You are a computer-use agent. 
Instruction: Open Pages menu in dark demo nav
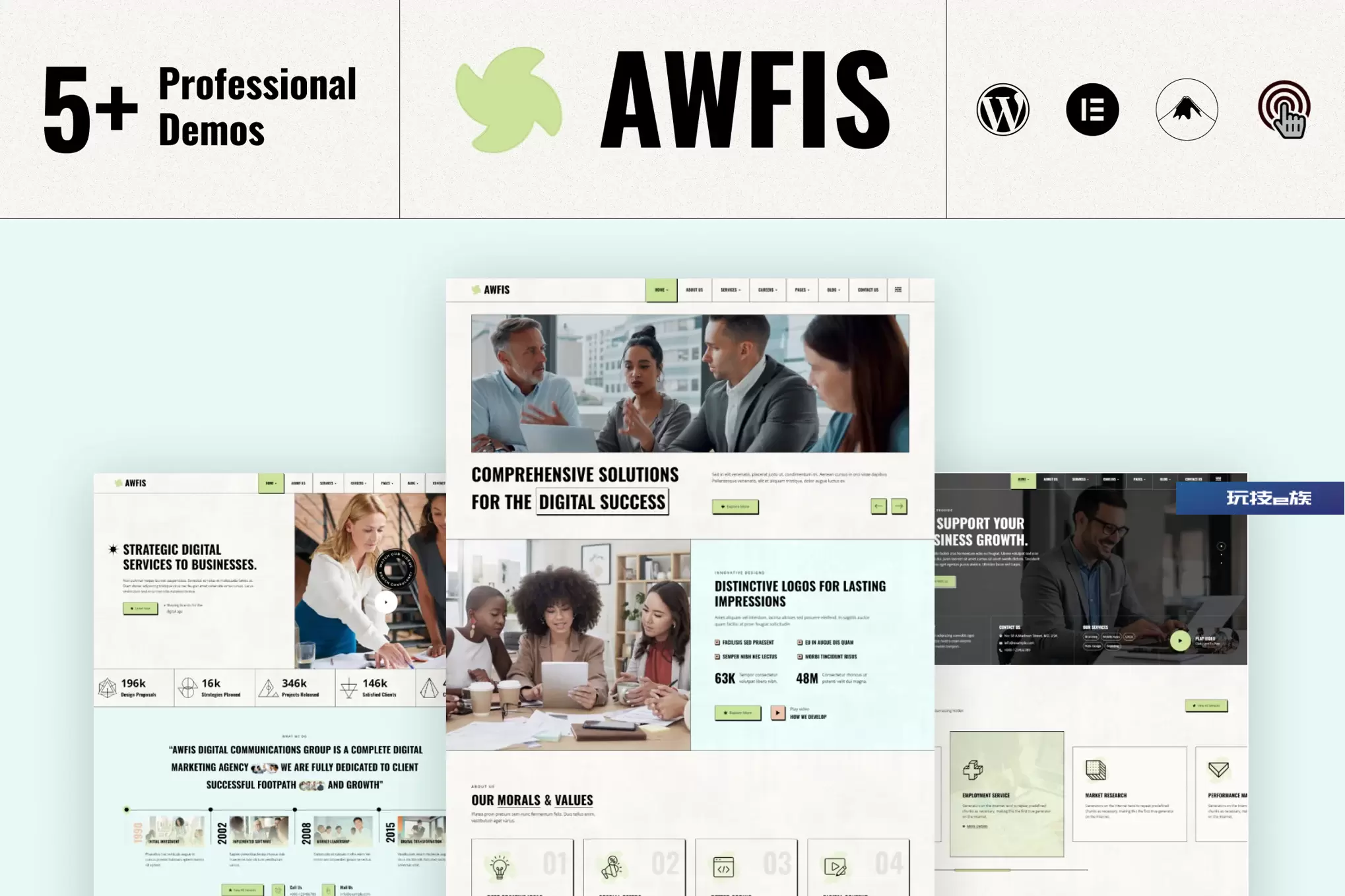click(1140, 479)
